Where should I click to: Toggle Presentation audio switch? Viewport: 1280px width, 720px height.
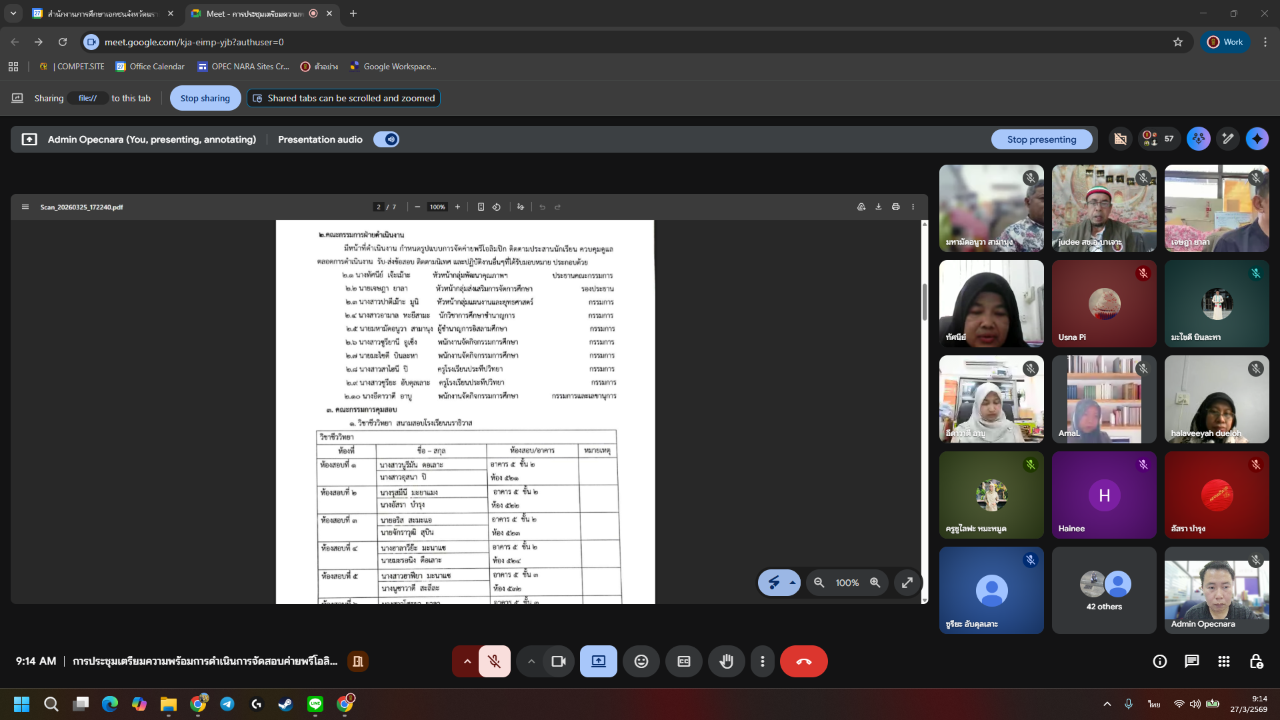[386, 139]
